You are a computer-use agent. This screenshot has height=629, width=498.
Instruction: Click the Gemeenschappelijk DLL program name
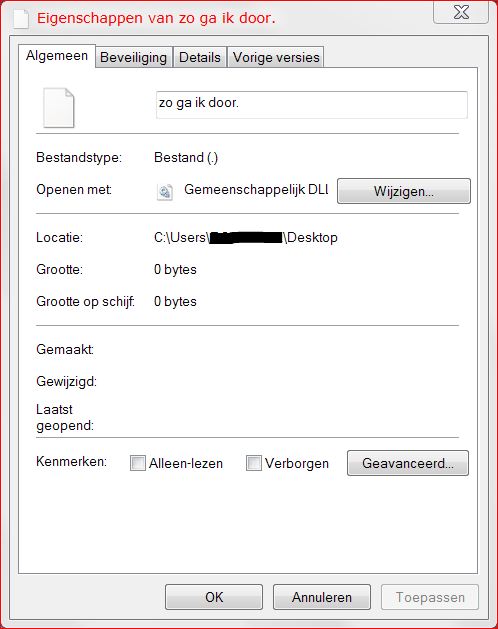coord(256,189)
